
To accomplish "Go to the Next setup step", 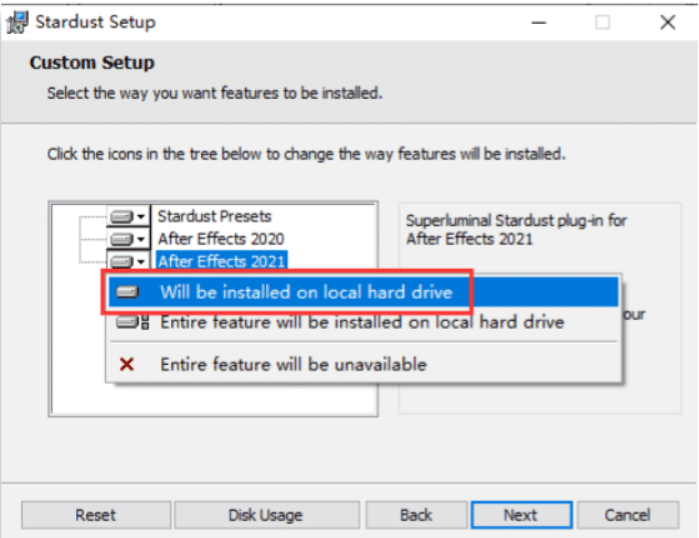I will tap(520, 516).
